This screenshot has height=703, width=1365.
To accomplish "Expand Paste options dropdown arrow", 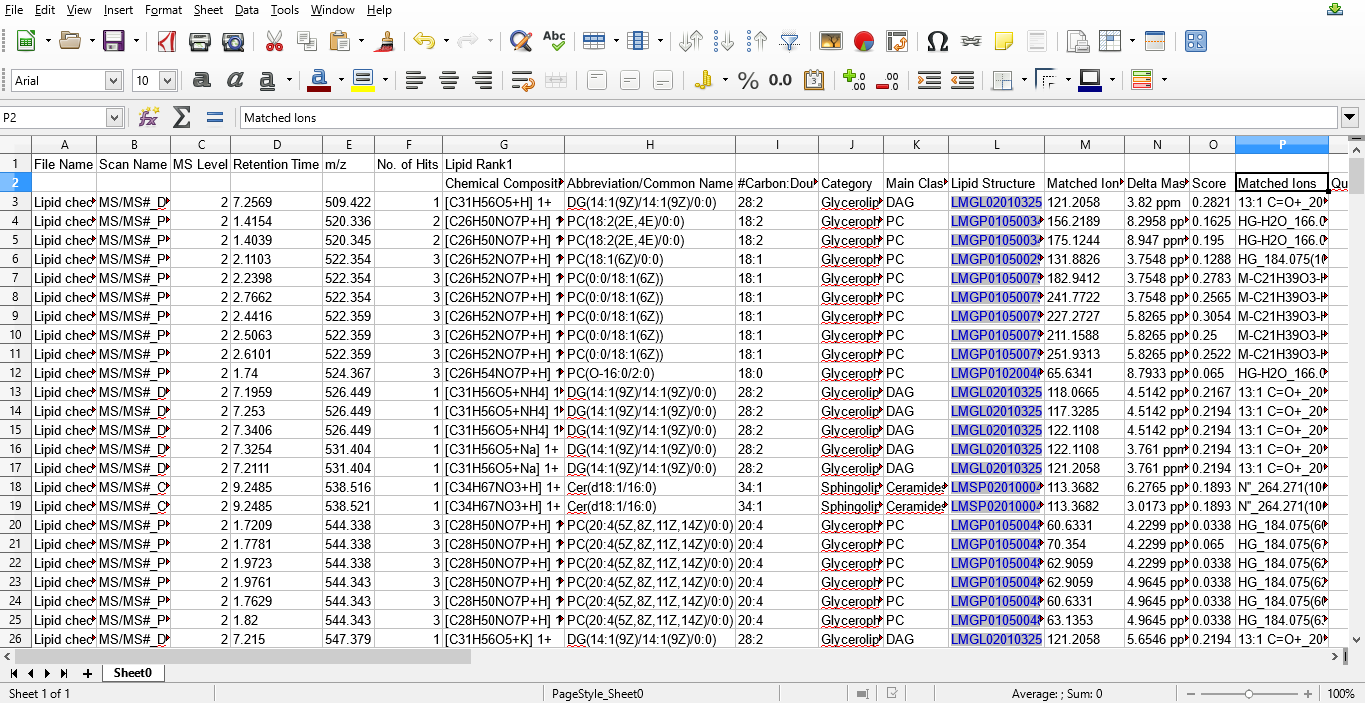I will tap(361, 41).
